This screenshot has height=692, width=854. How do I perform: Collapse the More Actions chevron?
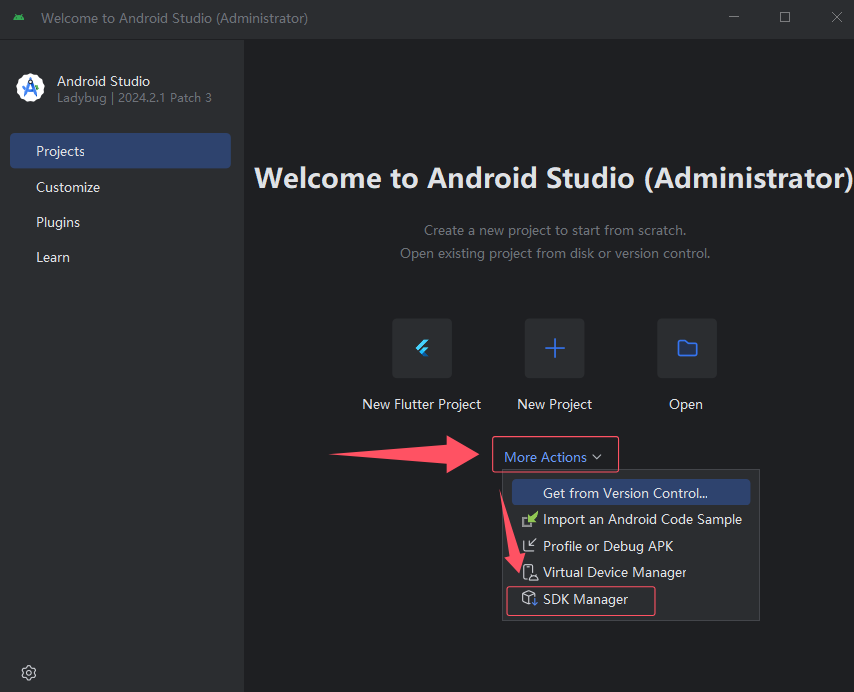click(x=597, y=456)
